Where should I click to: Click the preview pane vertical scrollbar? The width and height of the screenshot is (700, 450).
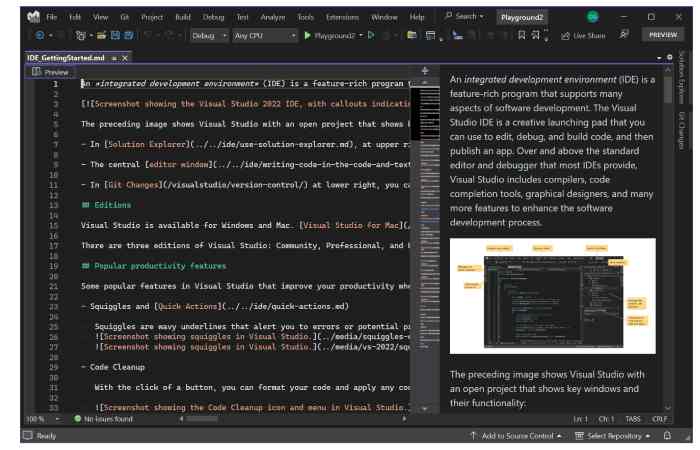click(668, 238)
